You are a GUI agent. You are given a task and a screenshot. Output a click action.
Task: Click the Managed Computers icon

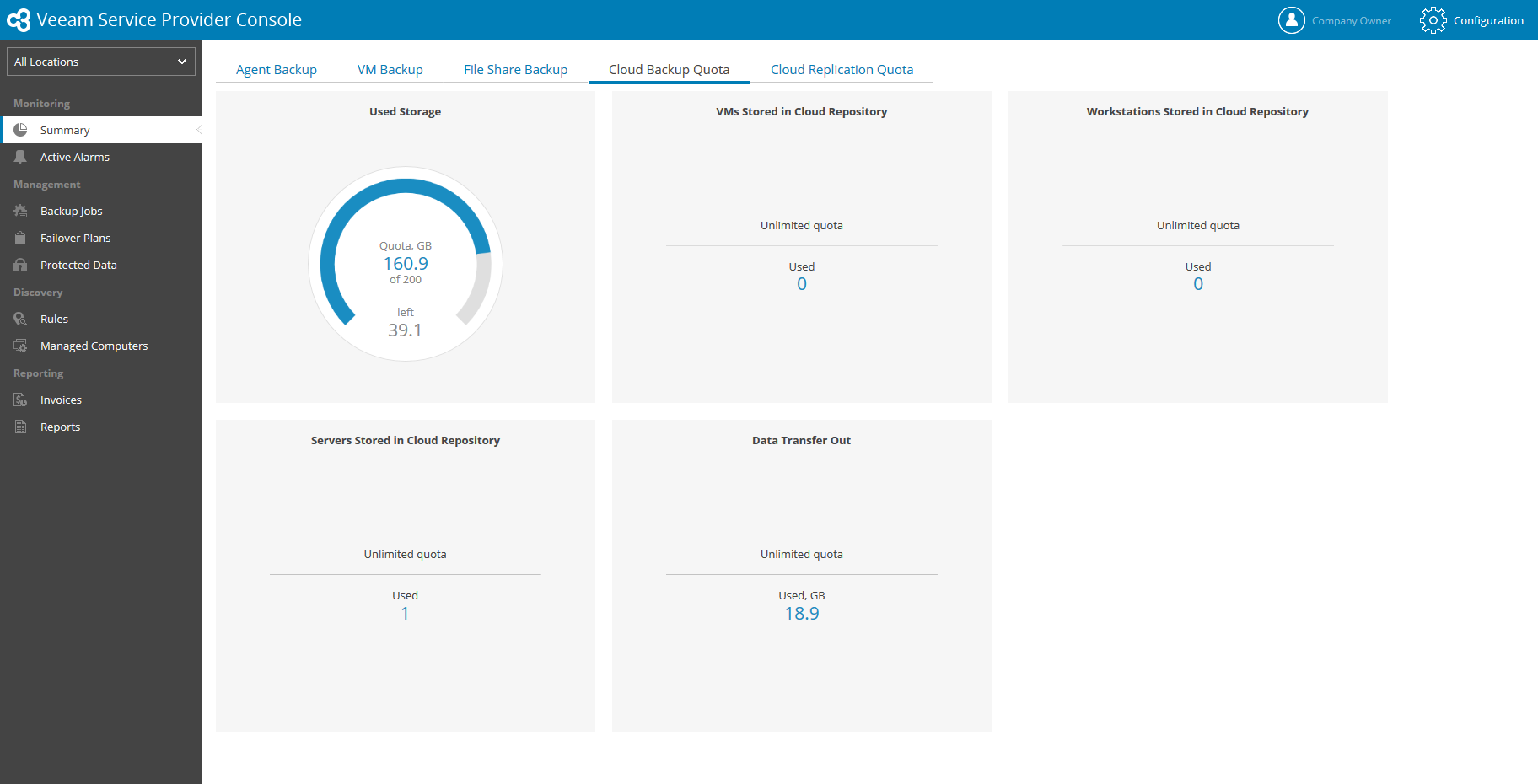click(20, 346)
